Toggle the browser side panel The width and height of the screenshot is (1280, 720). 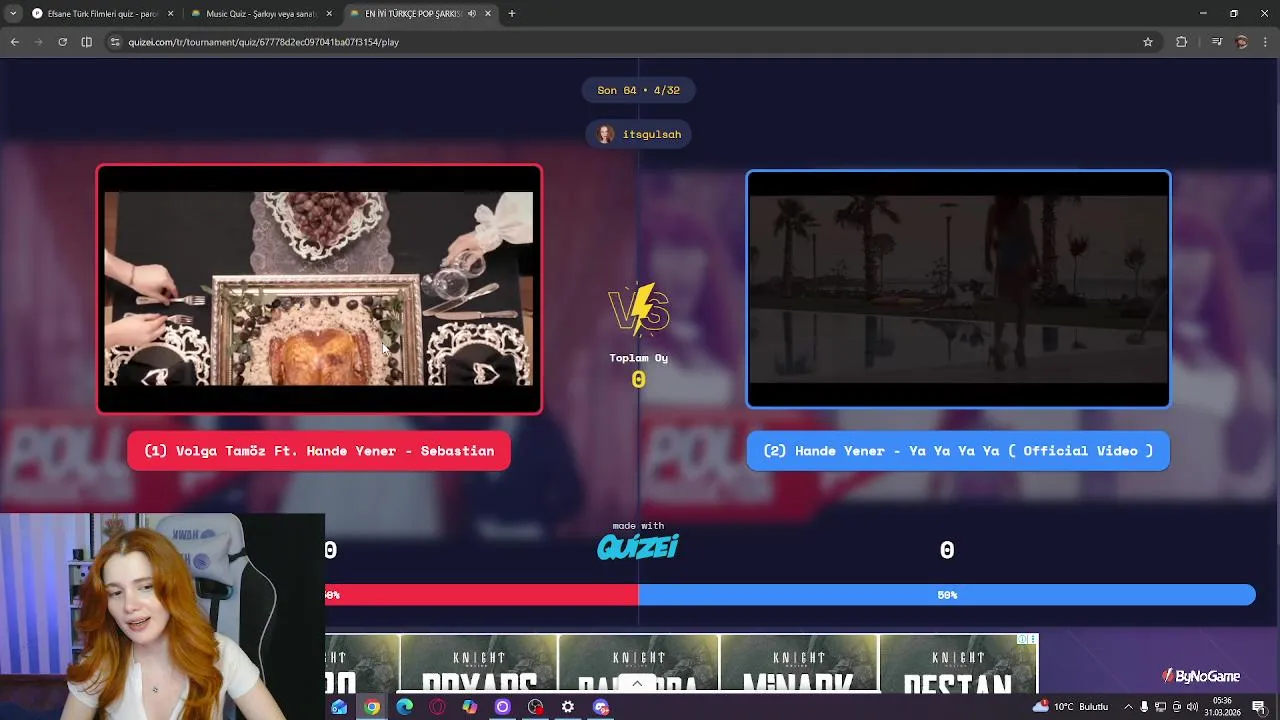[x=87, y=42]
